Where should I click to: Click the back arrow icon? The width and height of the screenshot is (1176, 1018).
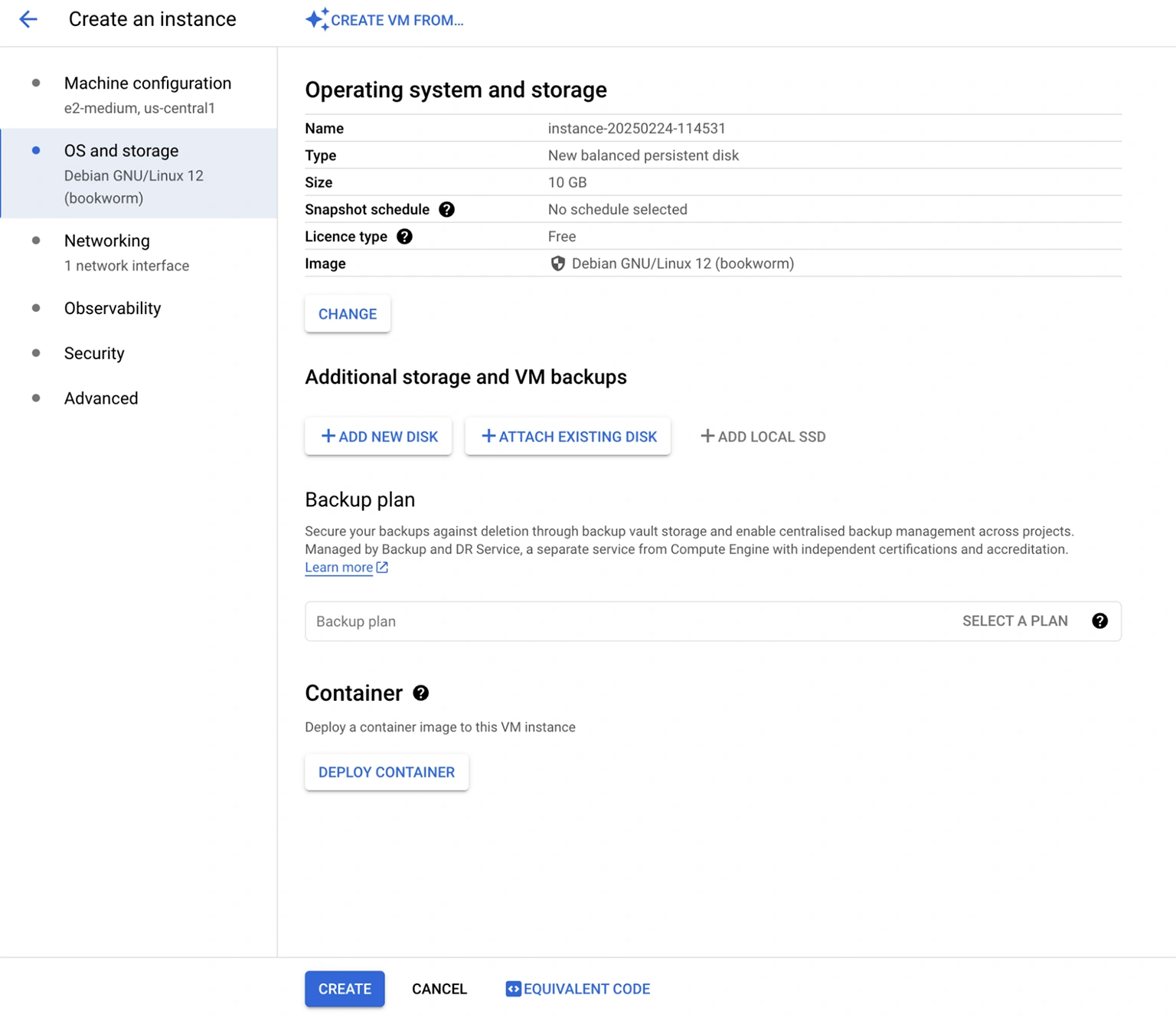pyautogui.click(x=28, y=19)
